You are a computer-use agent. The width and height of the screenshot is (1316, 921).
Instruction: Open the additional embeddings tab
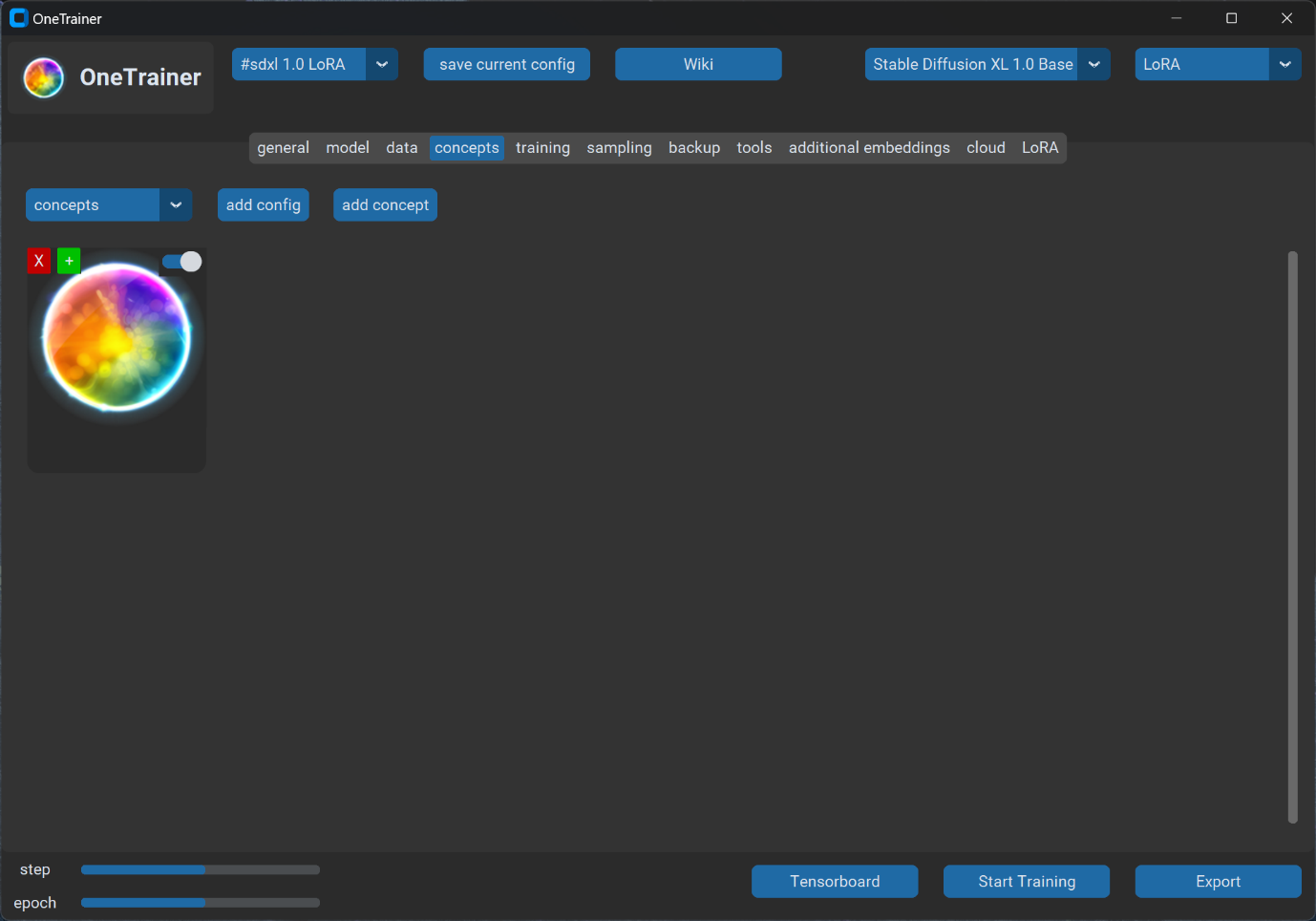pyautogui.click(x=869, y=148)
